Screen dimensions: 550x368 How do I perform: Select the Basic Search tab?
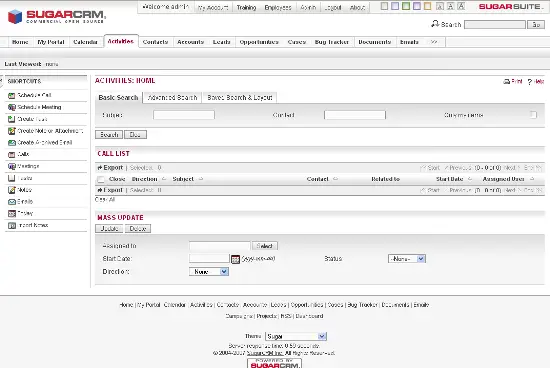(118, 98)
